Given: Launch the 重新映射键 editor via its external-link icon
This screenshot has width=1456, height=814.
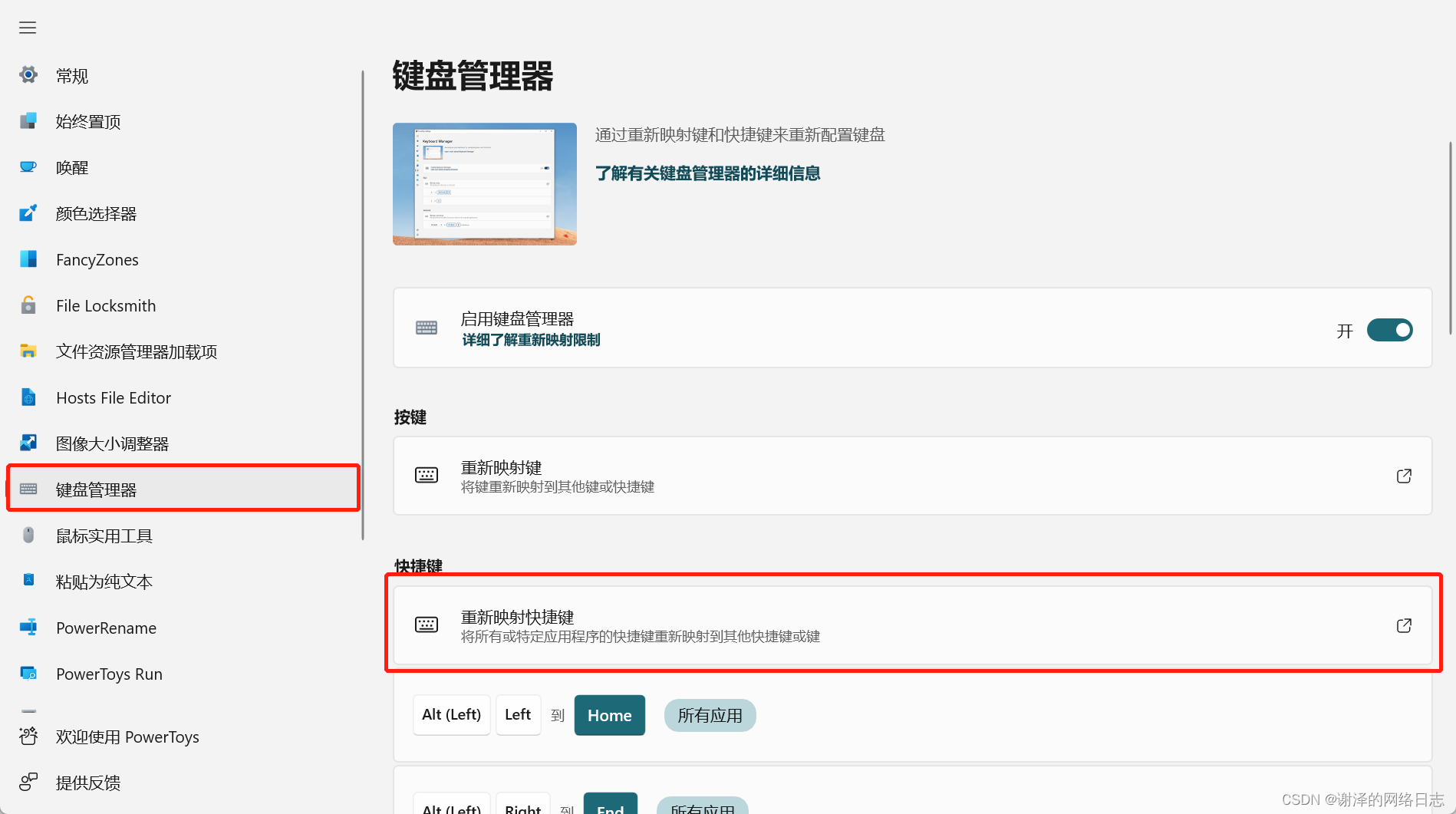Looking at the screenshot, I should click(1404, 476).
